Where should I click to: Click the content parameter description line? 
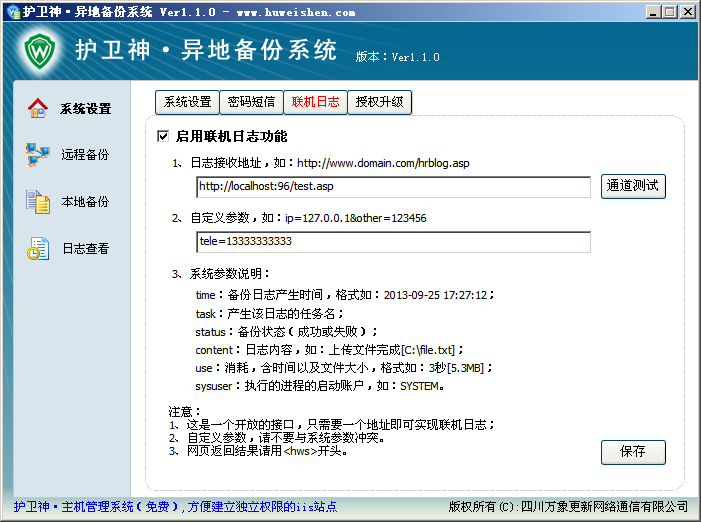(x=329, y=349)
